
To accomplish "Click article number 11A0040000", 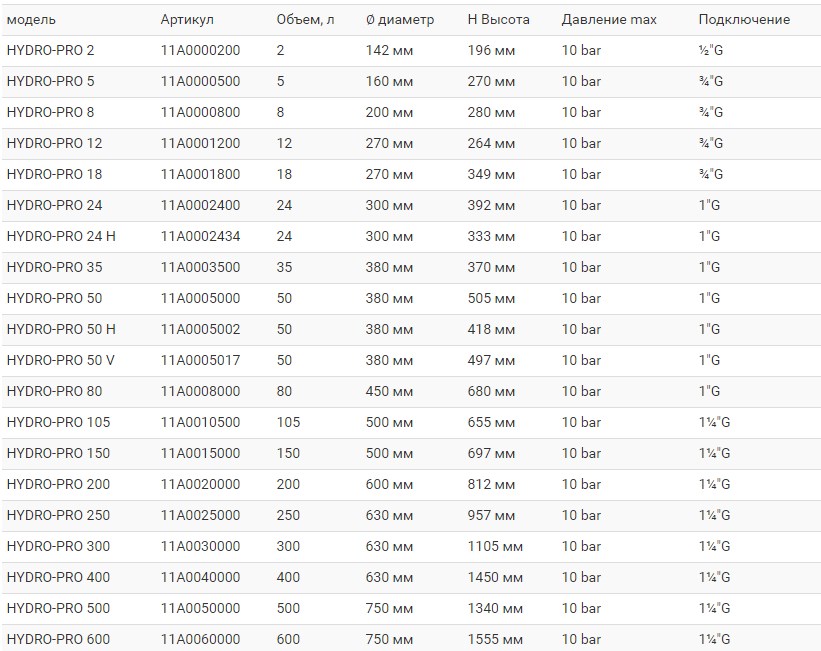I will (201, 577).
